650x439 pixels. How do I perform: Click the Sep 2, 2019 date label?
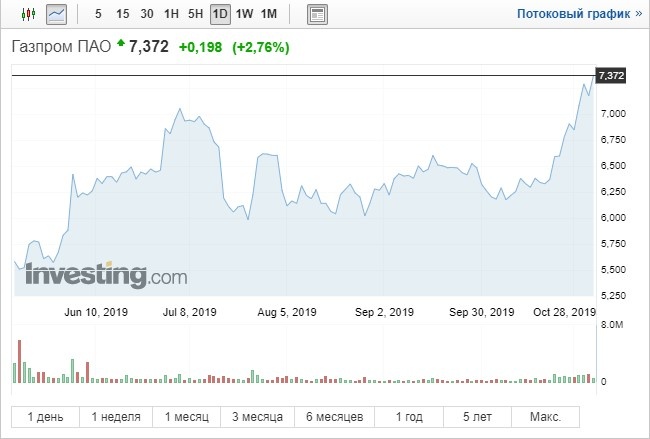click(x=384, y=312)
